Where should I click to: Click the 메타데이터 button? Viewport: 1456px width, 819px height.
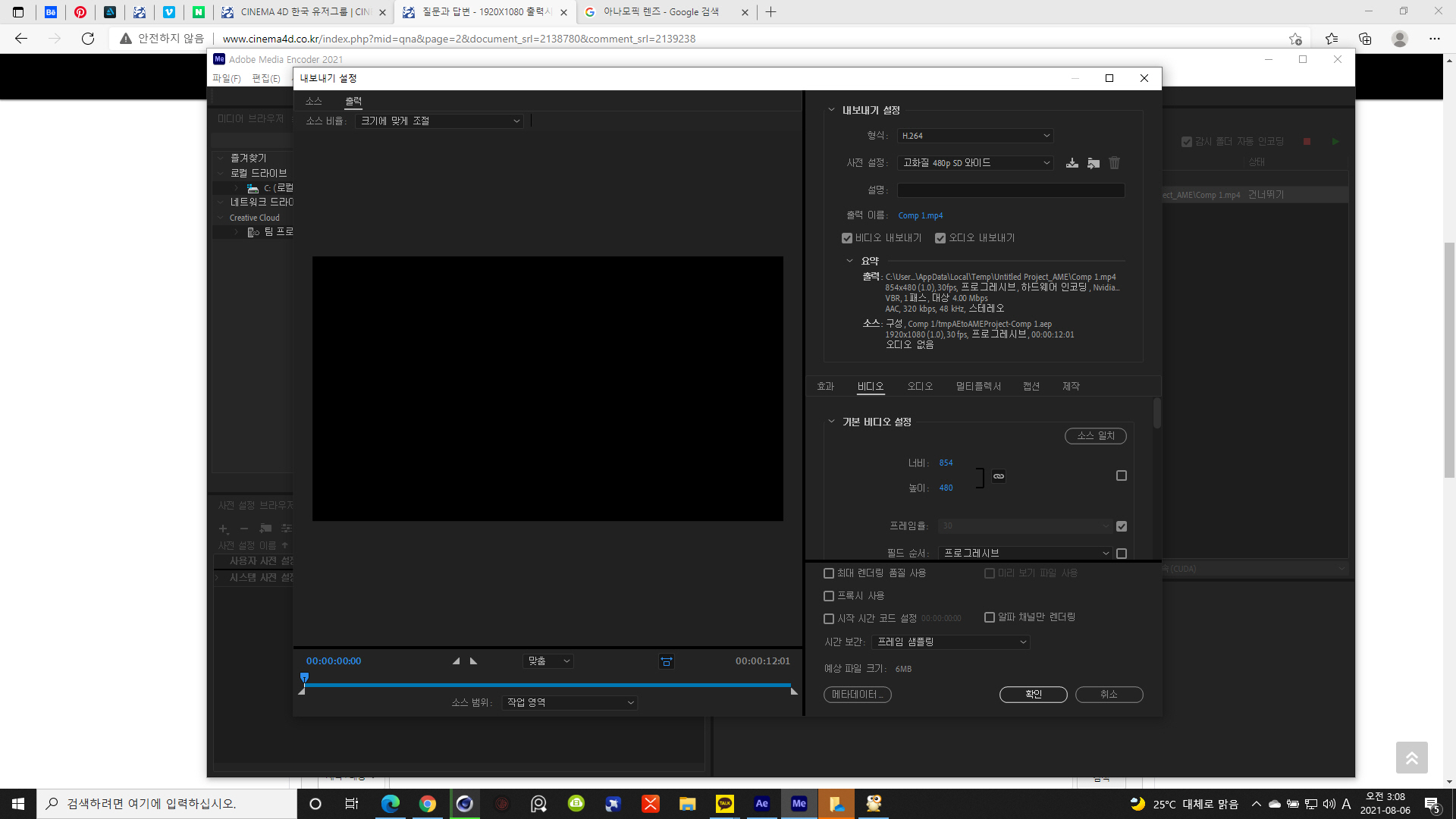(x=858, y=695)
